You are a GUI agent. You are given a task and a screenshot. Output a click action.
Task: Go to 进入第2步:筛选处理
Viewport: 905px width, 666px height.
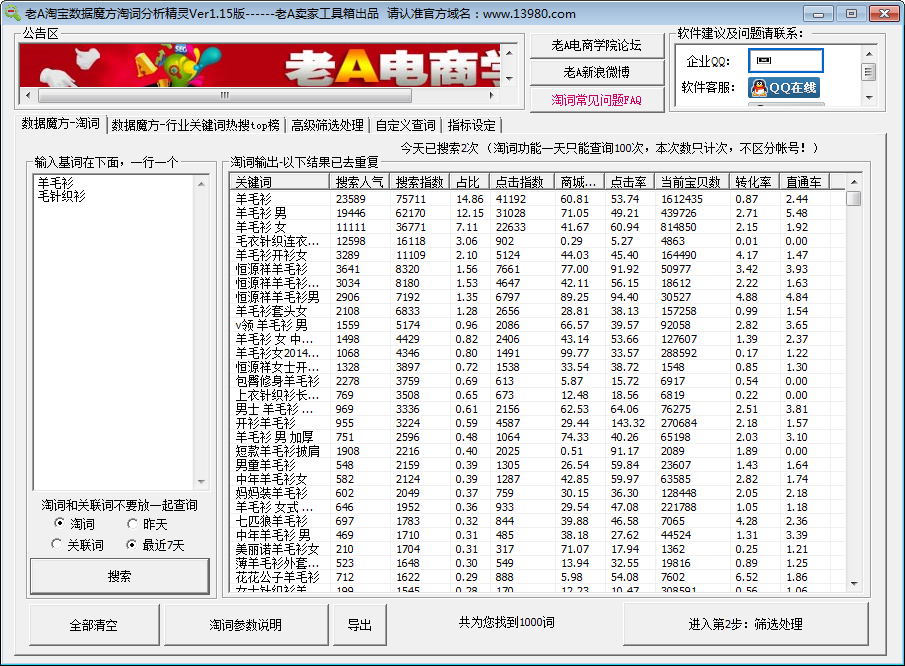tap(745, 624)
